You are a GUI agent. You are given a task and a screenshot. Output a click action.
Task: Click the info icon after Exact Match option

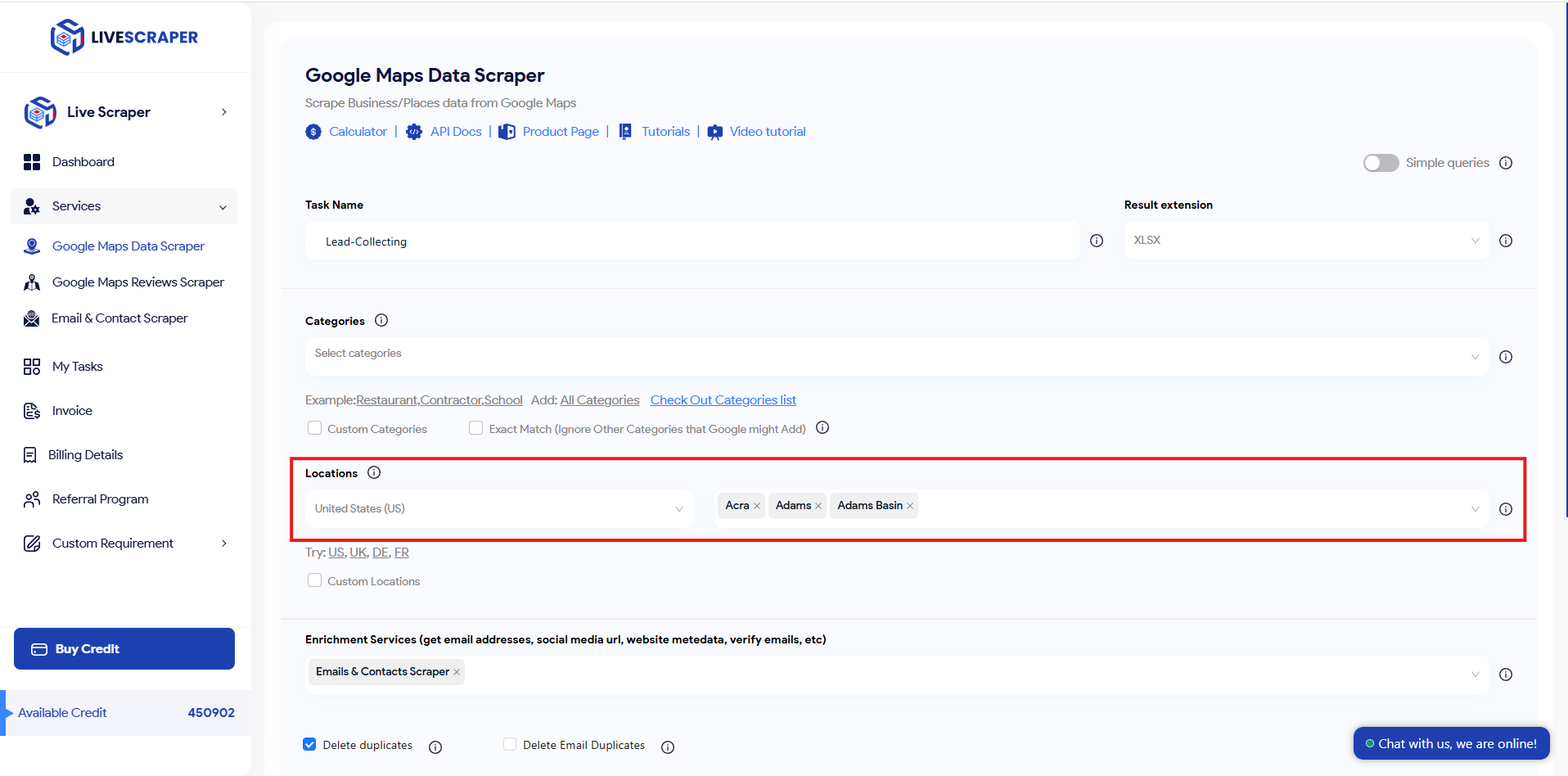(822, 427)
